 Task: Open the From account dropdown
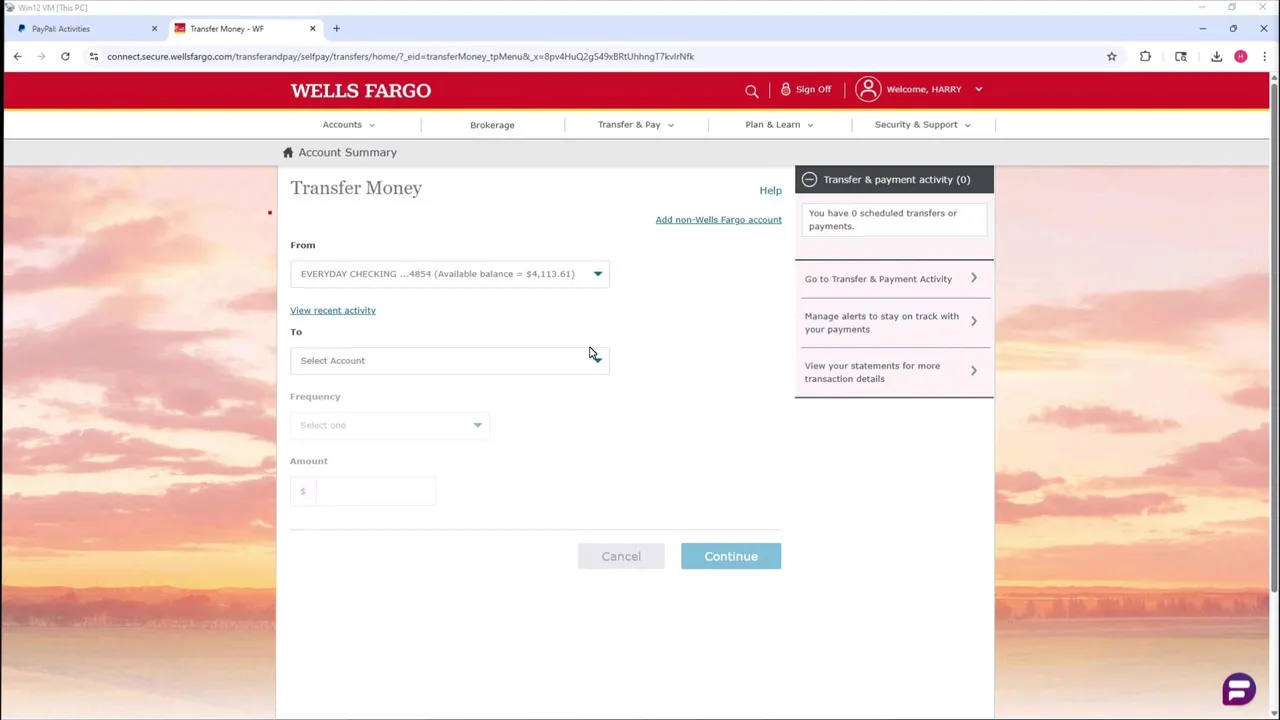(449, 274)
